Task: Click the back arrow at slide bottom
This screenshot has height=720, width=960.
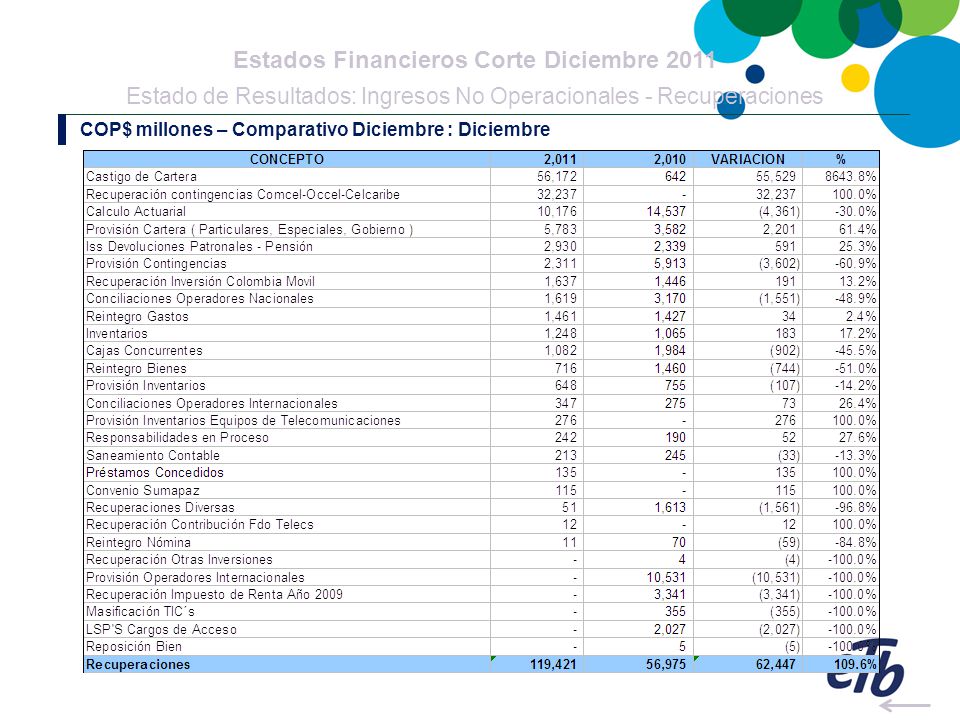Action: click(904, 705)
